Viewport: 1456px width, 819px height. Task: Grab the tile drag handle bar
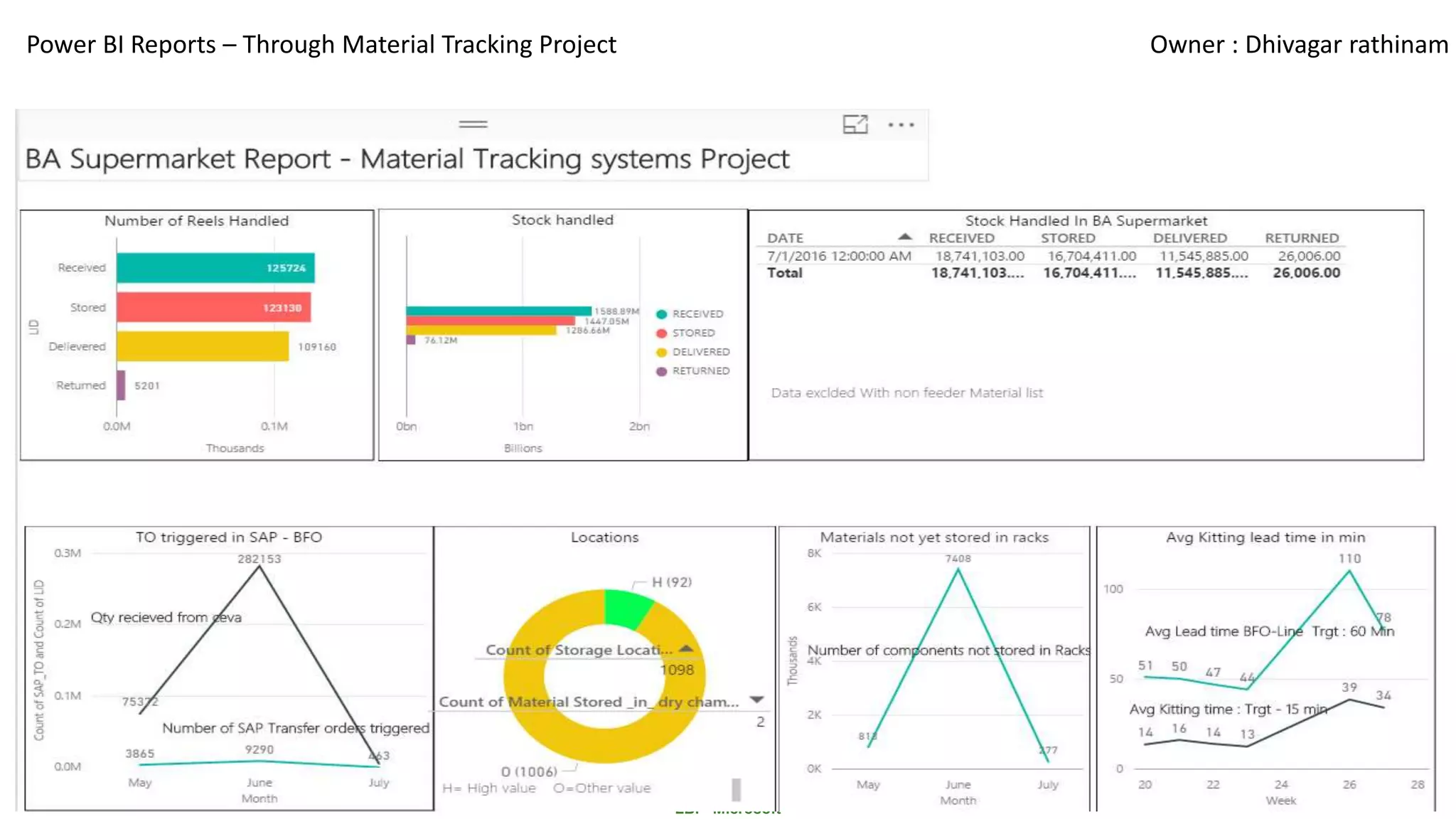tap(473, 124)
